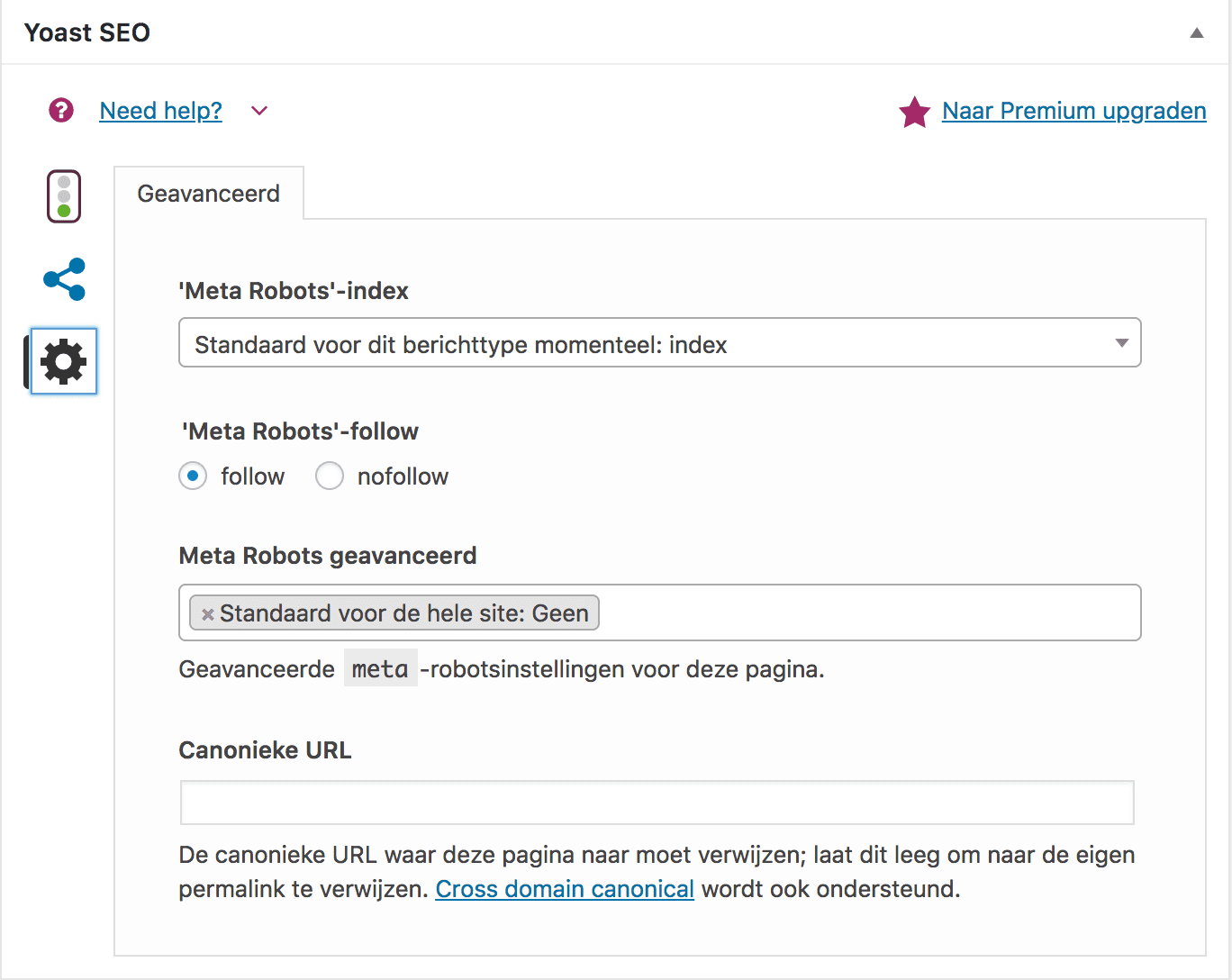
Task: Collapse the Yoast SEO panel
Action: tap(1196, 33)
